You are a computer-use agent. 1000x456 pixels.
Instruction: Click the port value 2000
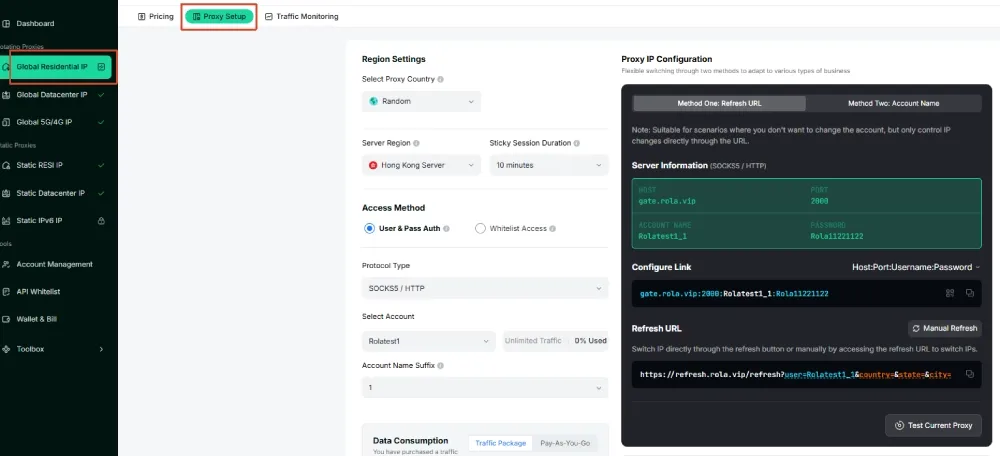tap(820, 201)
